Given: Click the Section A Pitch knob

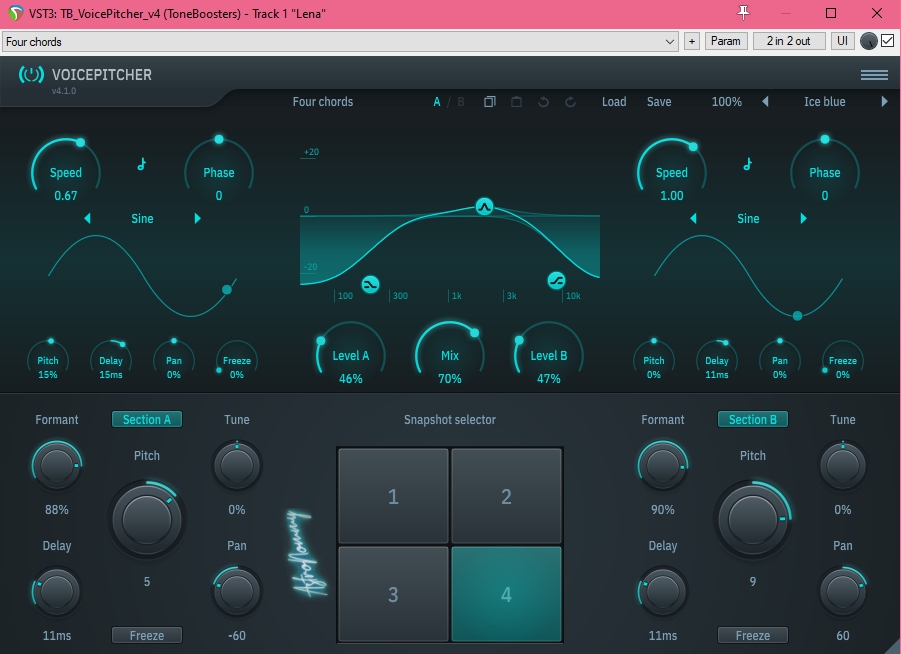Looking at the screenshot, I should coord(147,520).
